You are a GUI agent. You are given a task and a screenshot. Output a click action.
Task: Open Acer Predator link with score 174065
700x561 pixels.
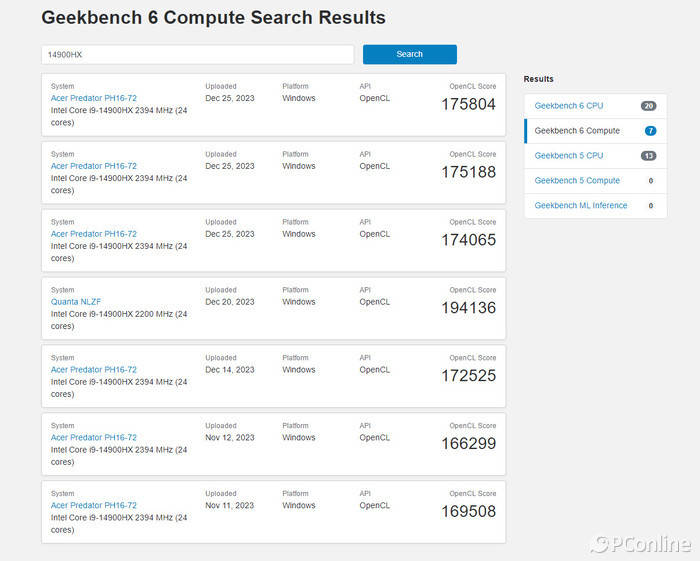94,234
